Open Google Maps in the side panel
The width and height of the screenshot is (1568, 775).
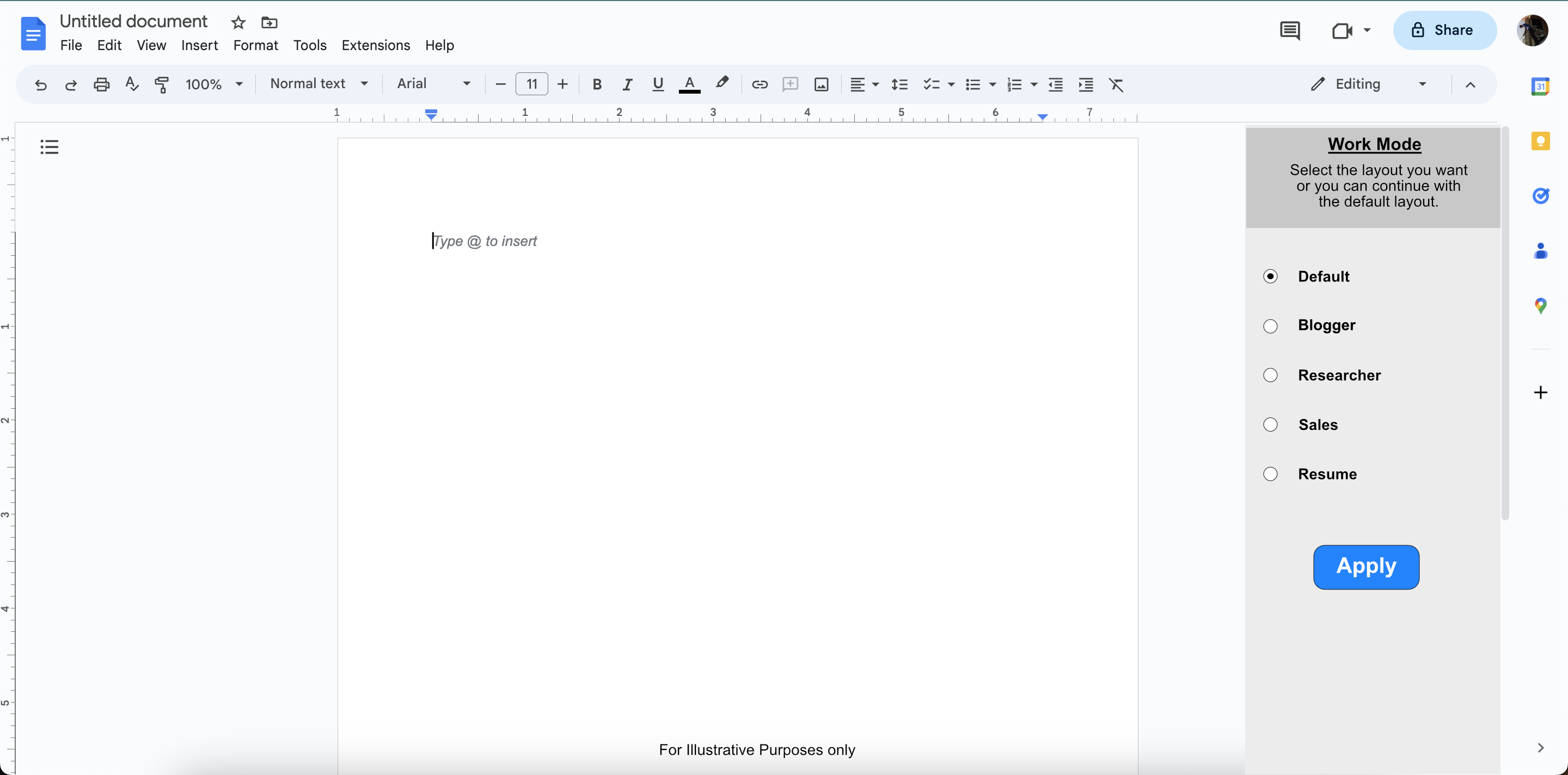(x=1540, y=305)
